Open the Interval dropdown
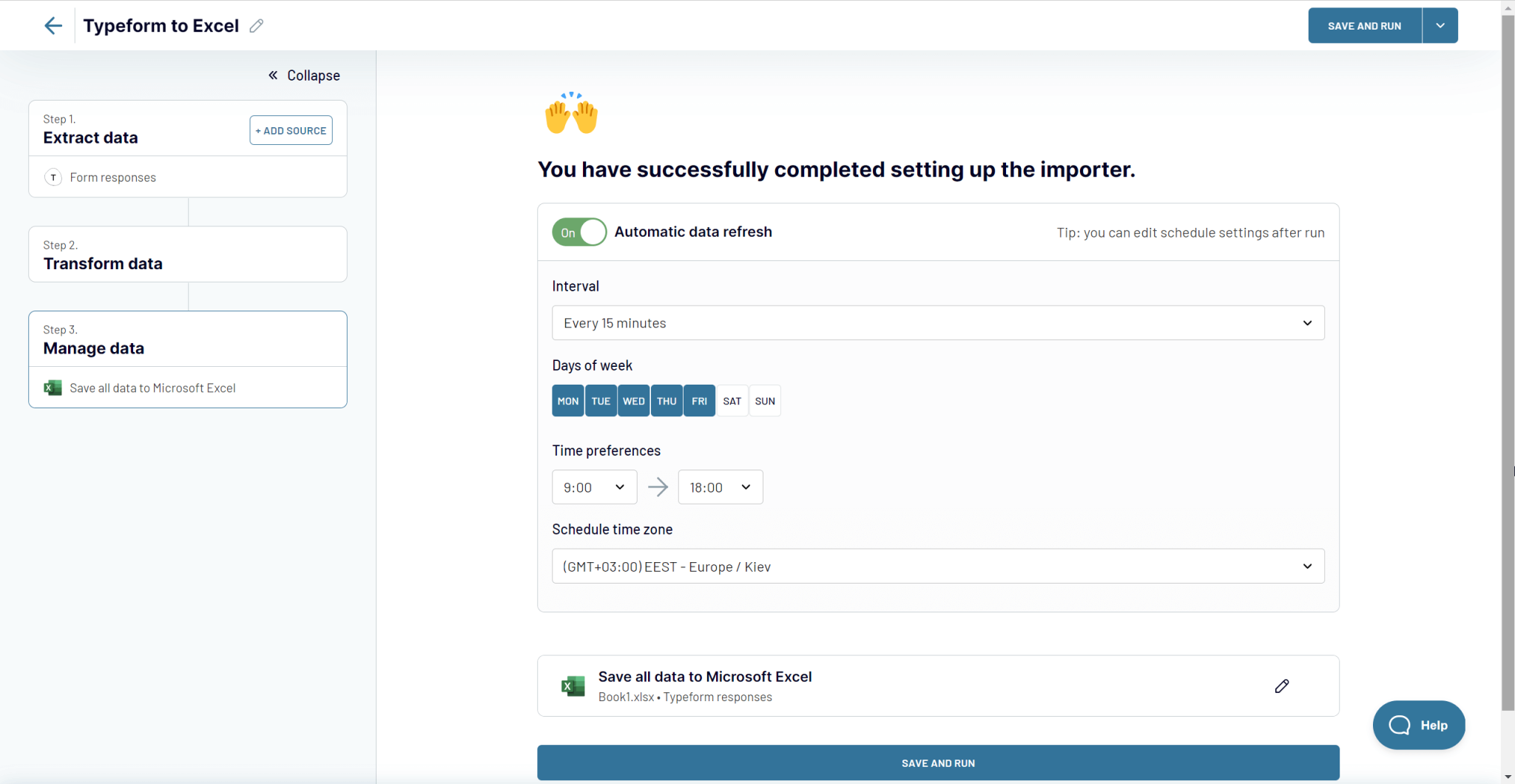1515x784 pixels. point(937,322)
